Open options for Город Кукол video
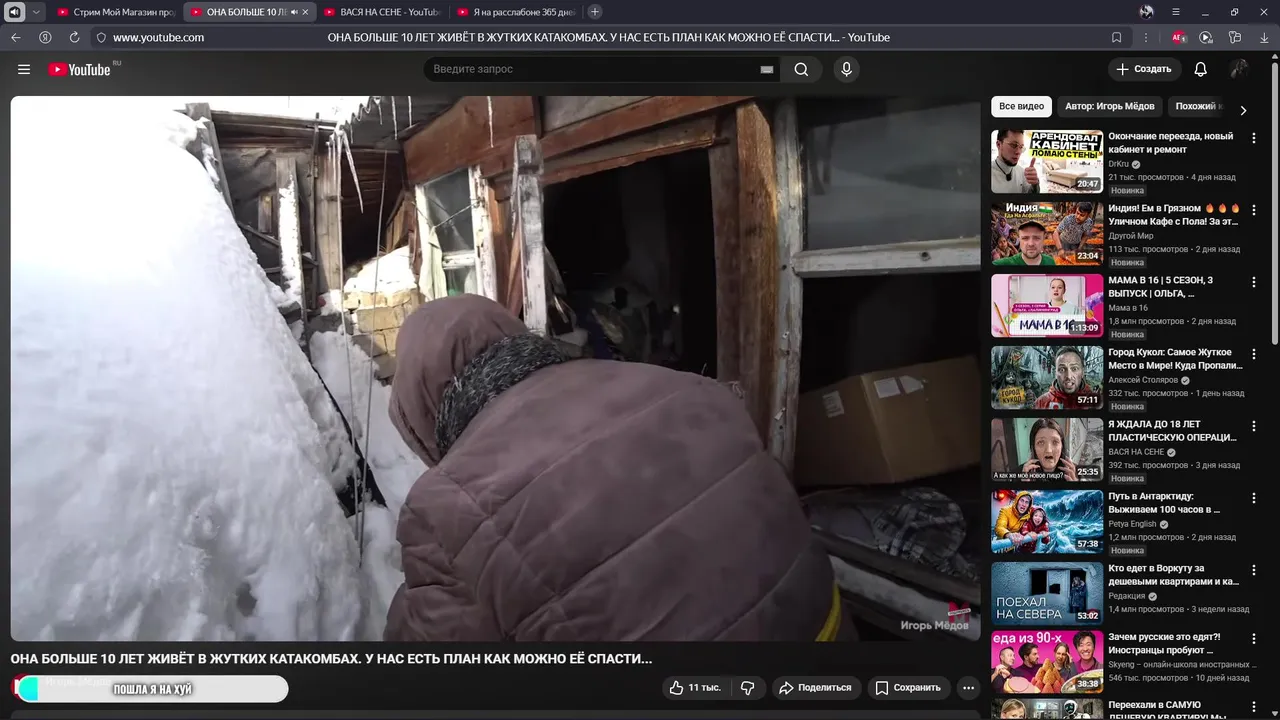The height and width of the screenshot is (720, 1280). (x=1254, y=354)
